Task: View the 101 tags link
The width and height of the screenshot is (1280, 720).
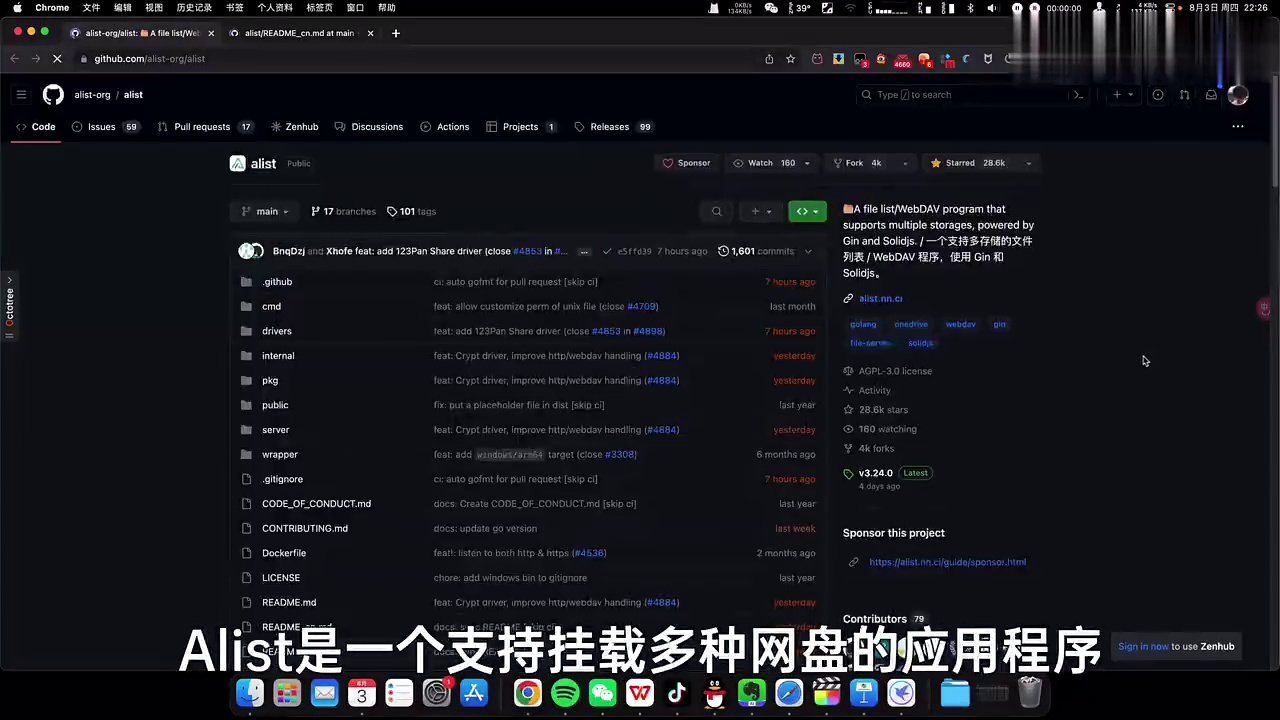Action: (x=411, y=211)
